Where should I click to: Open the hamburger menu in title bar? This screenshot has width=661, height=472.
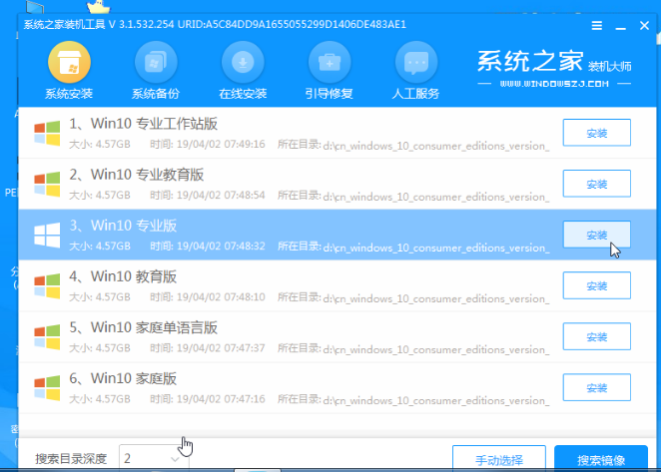click(x=597, y=26)
